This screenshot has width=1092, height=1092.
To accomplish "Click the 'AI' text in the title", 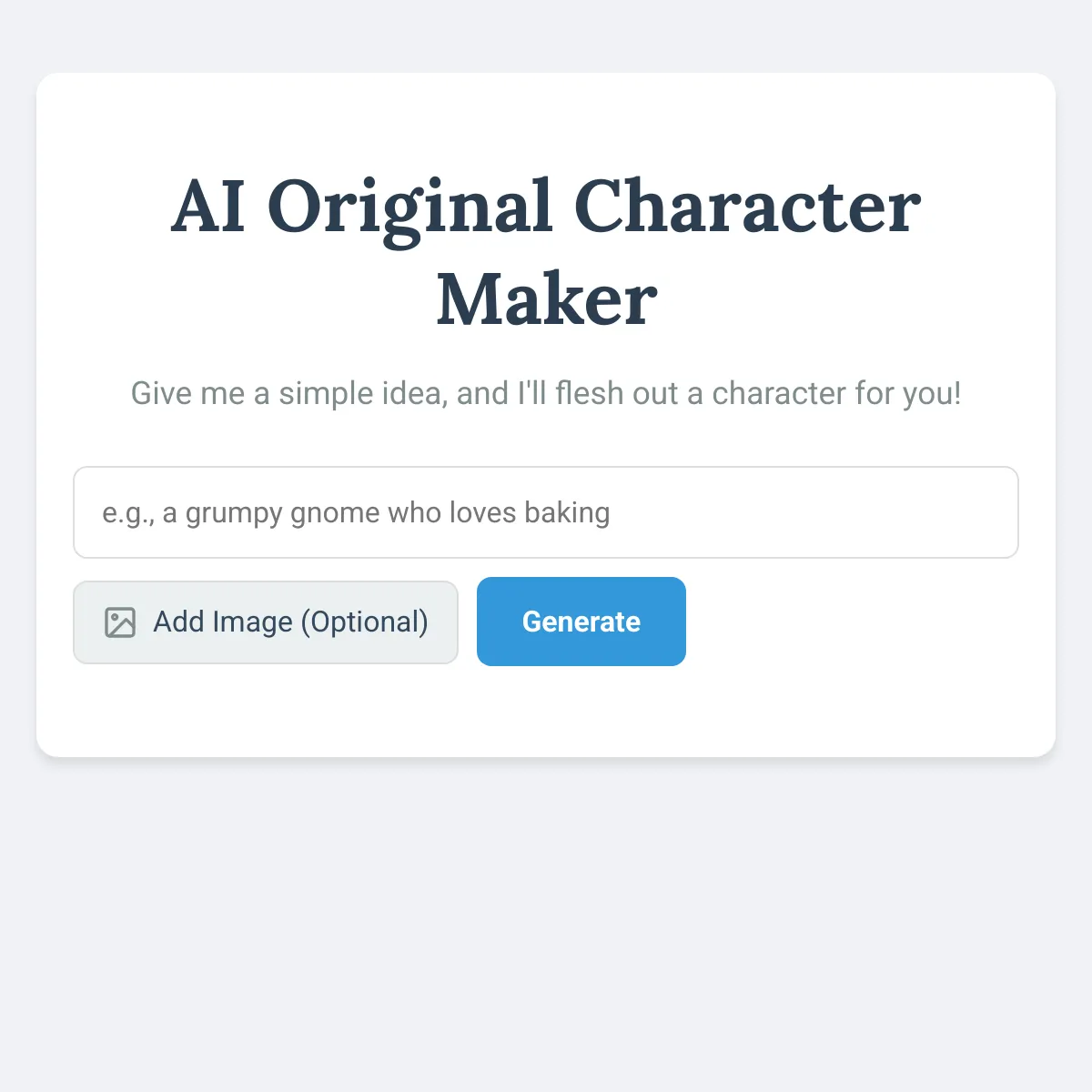I will (x=208, y=207).
